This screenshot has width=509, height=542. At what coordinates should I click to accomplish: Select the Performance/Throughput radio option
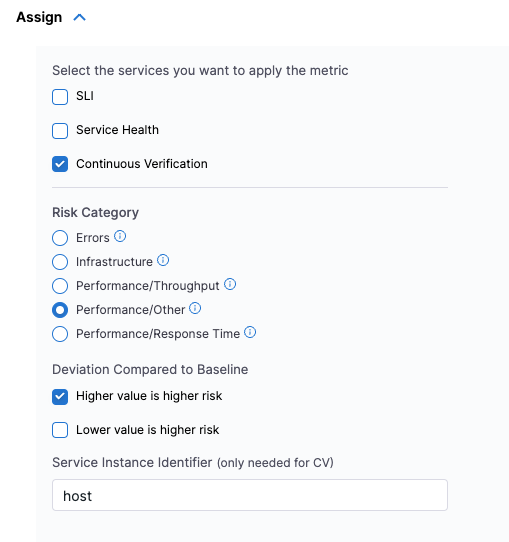point(60,286)
